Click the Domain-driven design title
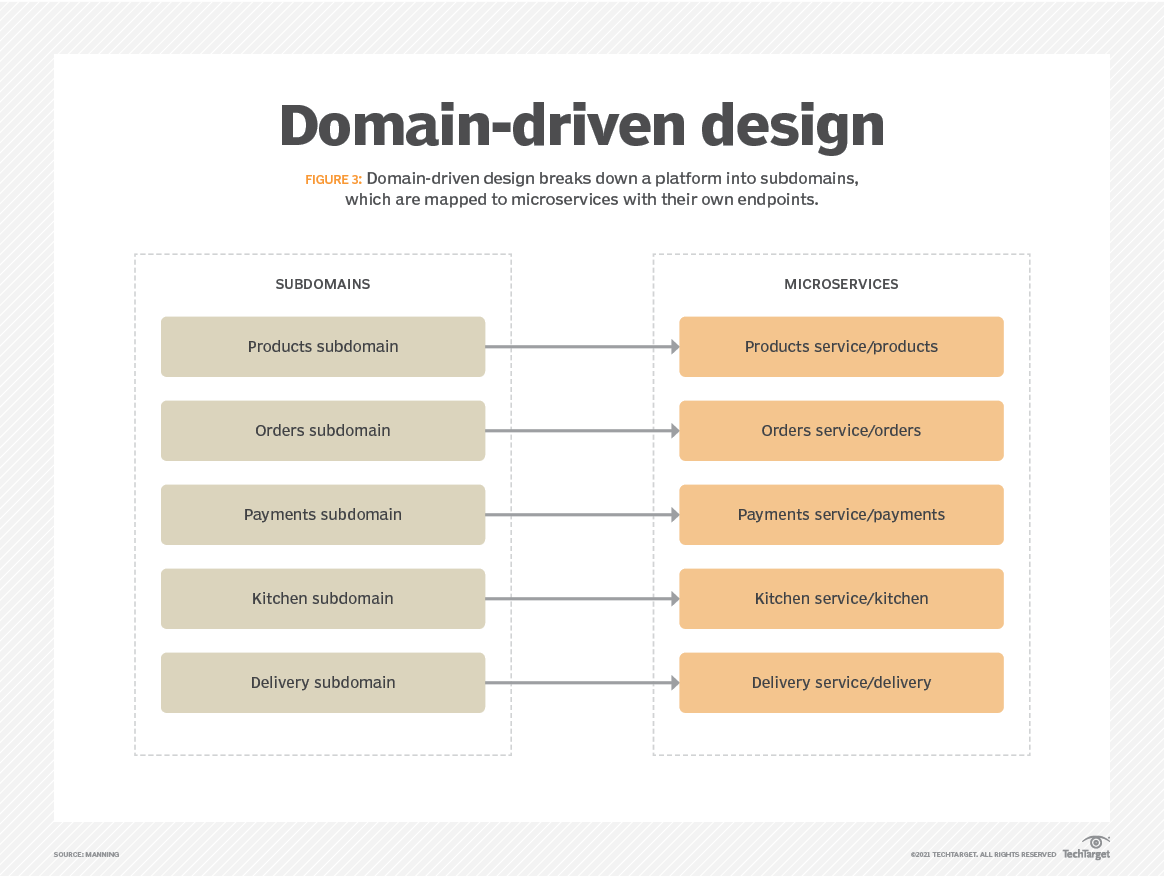1164x876 pixels. click(582, 126)
